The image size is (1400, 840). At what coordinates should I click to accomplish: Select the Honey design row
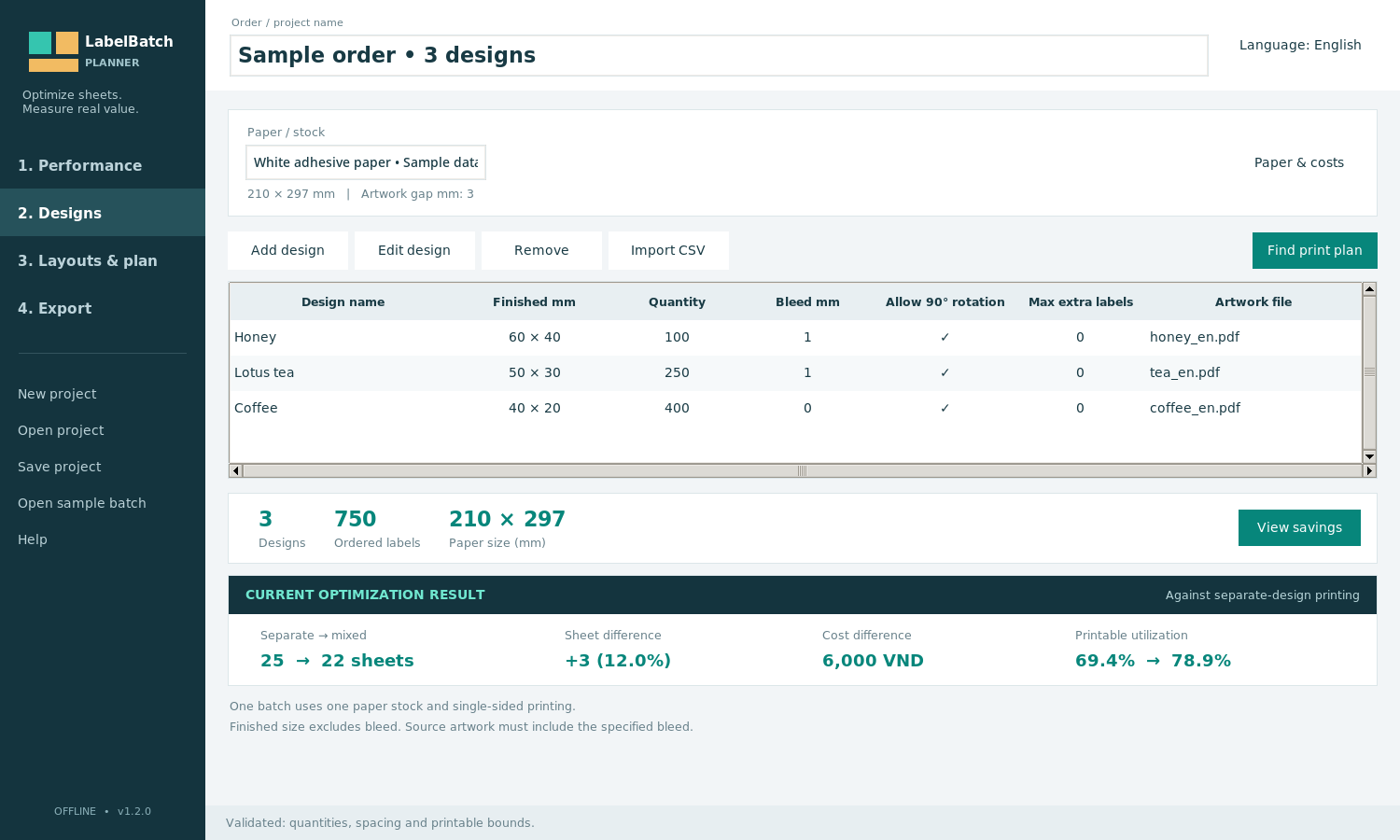click(x=795, y=337)
